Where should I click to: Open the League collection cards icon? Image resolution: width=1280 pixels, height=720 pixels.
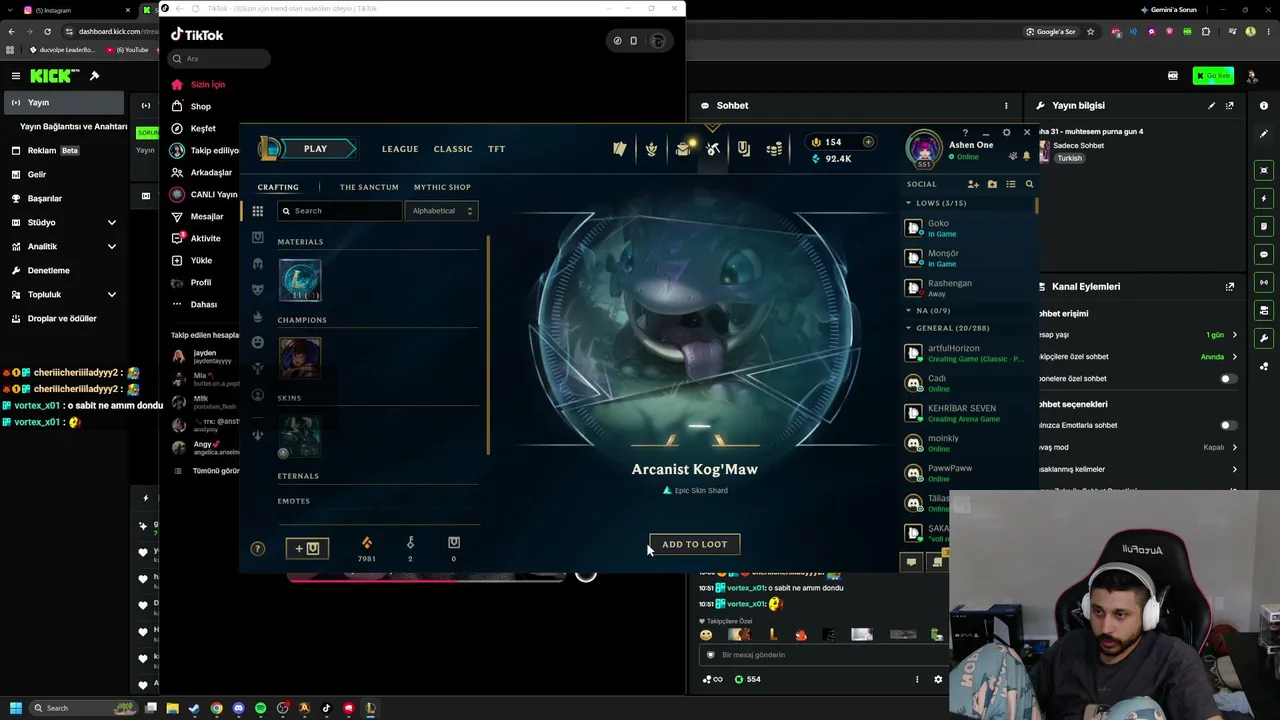click(x=620, y=149)
